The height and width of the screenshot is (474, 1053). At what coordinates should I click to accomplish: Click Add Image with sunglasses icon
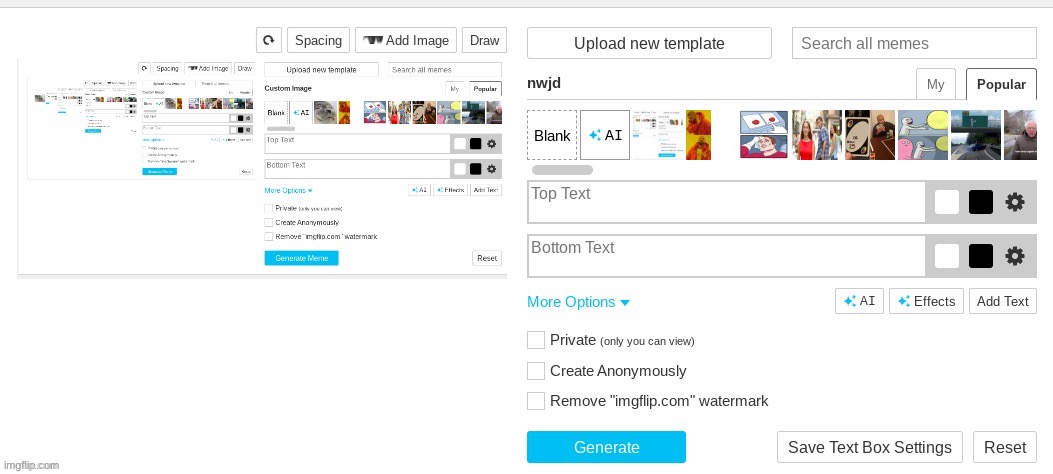click(x=406, y=40)
